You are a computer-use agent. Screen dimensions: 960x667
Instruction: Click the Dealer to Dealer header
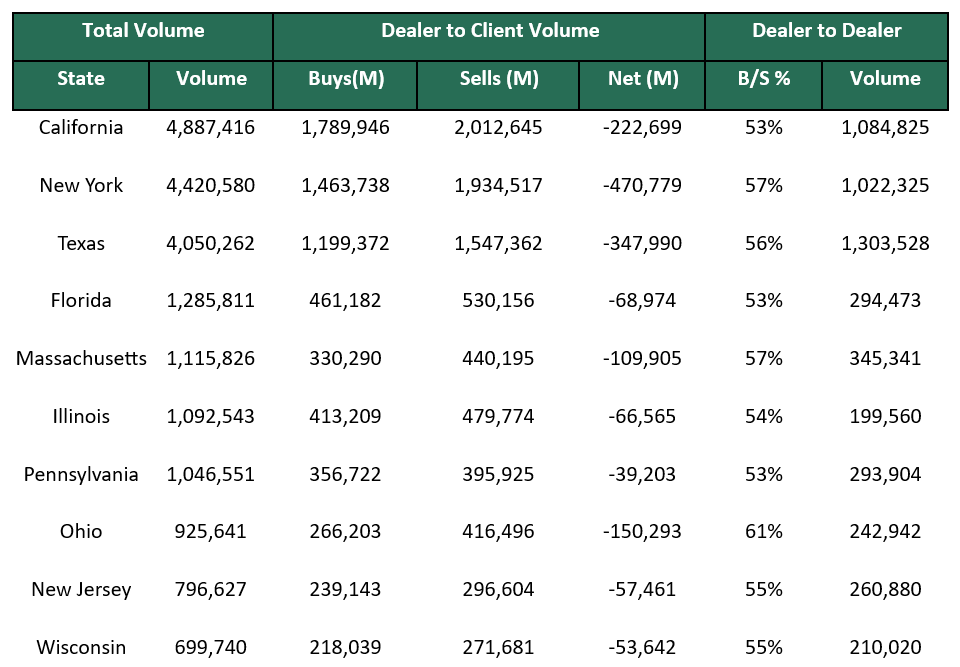pyautogui.click(x=826, y=31)
